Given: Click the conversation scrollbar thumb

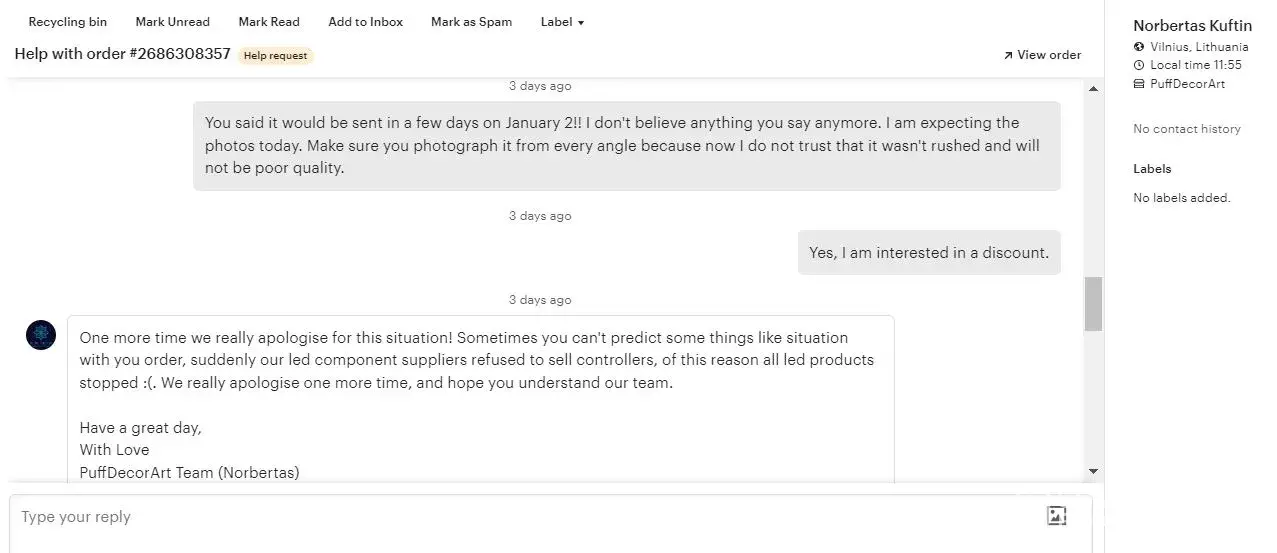Looking at the screenshot, I should coord(1093,303).
